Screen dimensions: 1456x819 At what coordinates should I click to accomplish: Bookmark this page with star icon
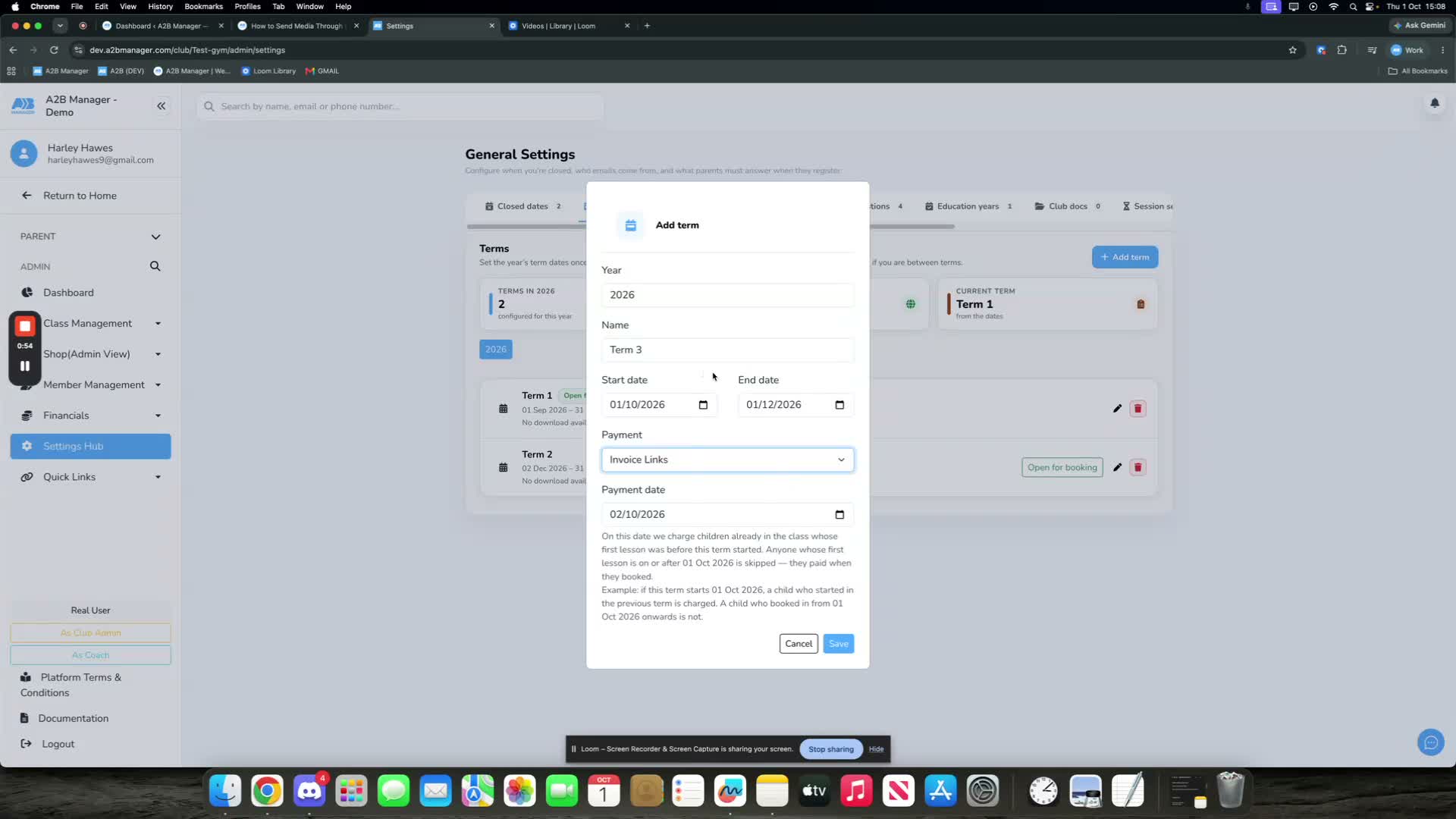(1292, 50)
